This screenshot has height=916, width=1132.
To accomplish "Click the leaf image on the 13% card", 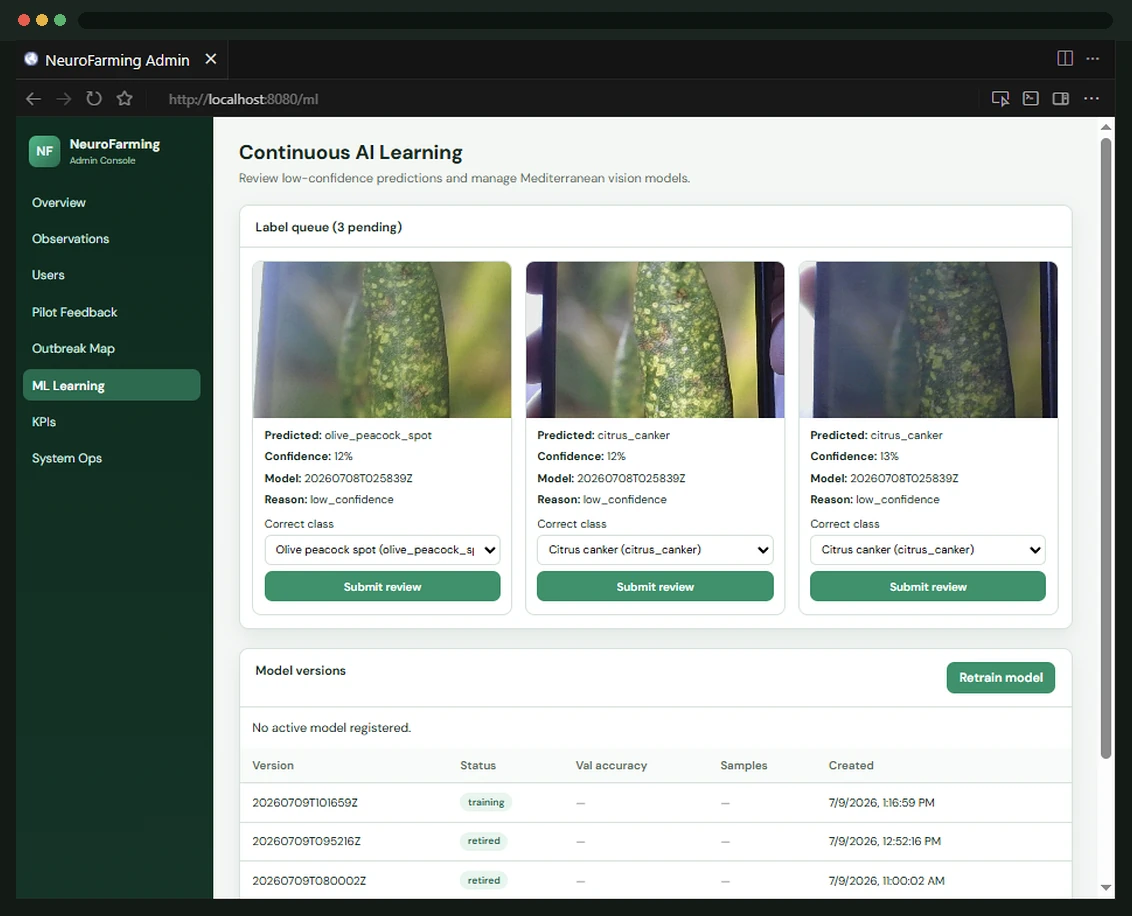I will click(928, 340).
